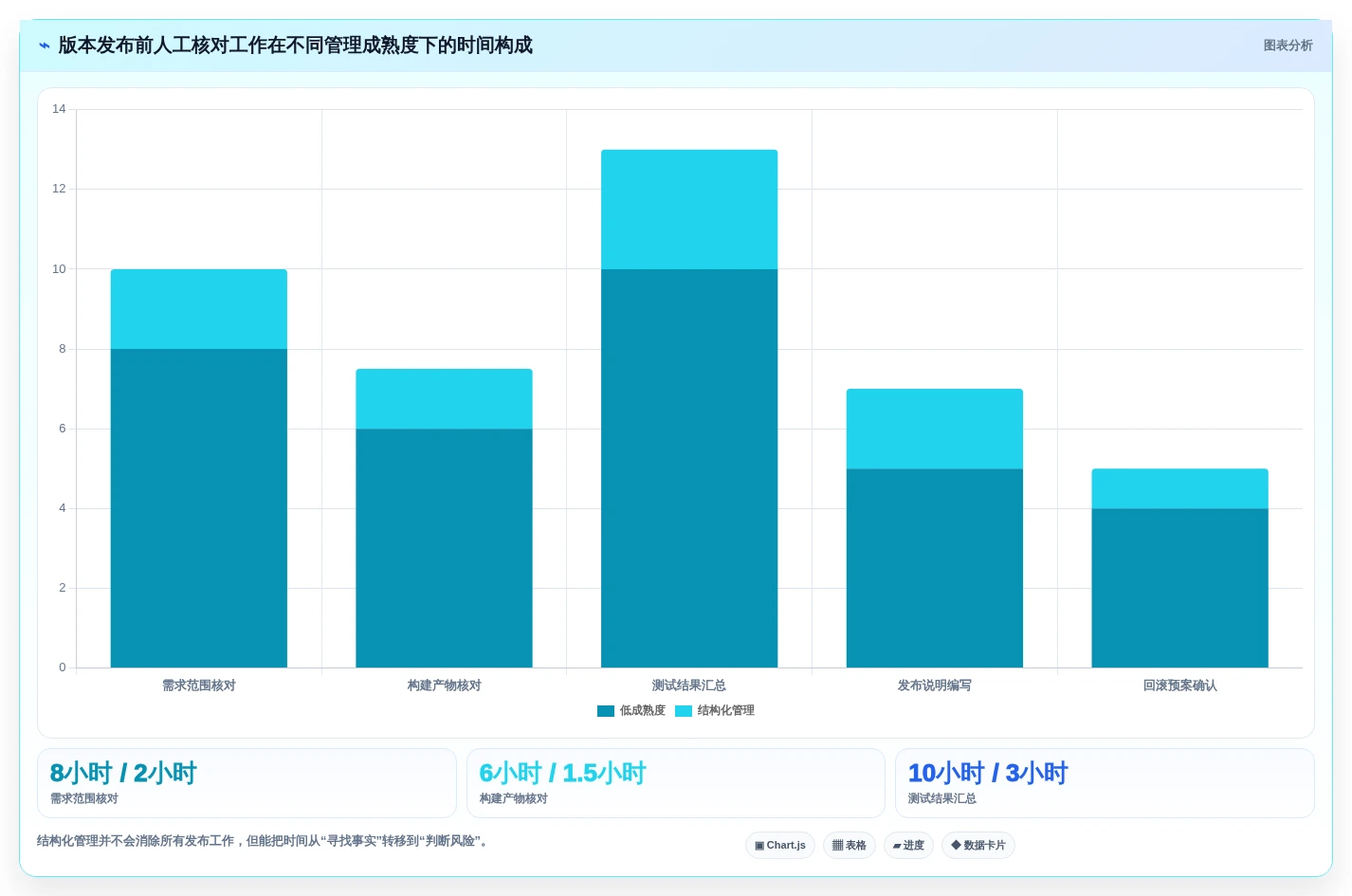This screenshot has width=1352, height=896.
Task: Click the dark 构建产物核对 bar segment
Action: point(444,548)
